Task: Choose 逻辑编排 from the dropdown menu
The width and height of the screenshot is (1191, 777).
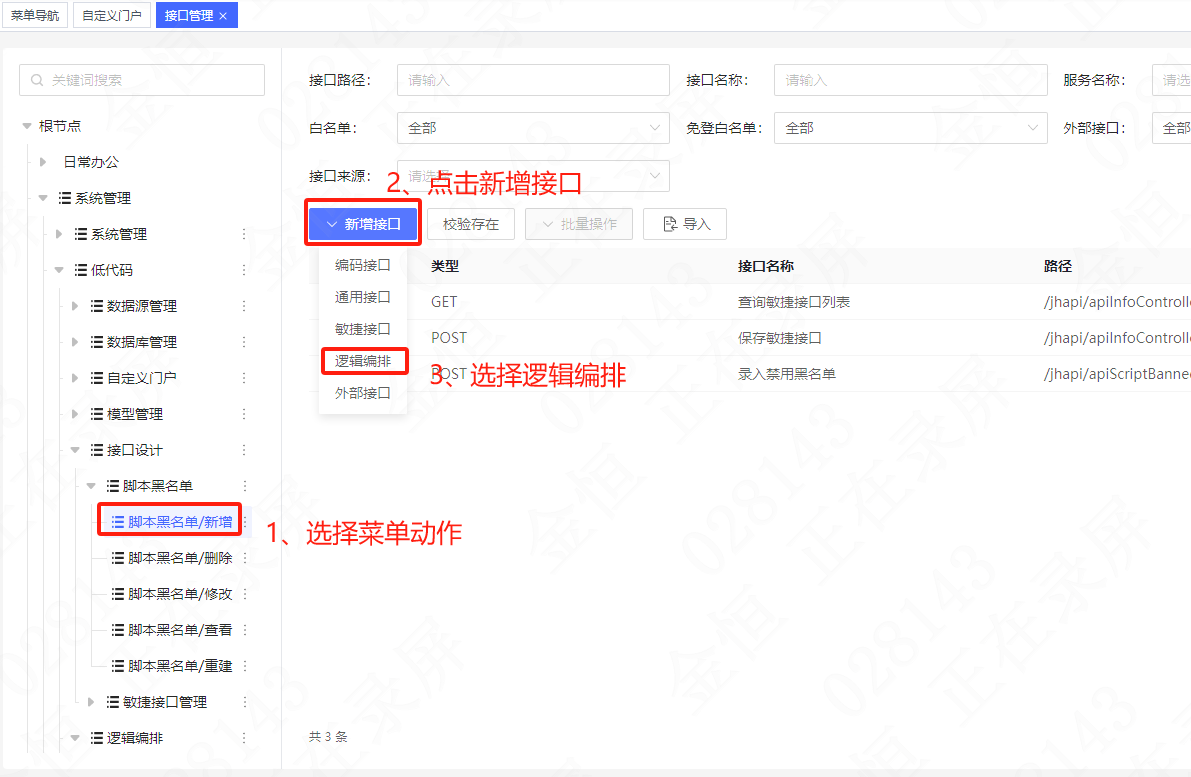Action: coord(363,361)
